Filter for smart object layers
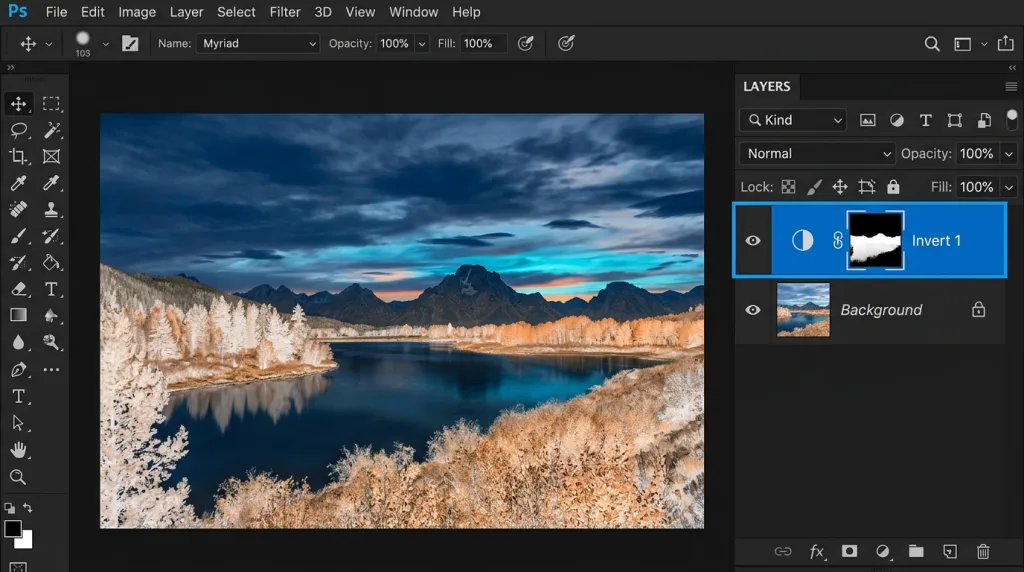 (984, 120)
